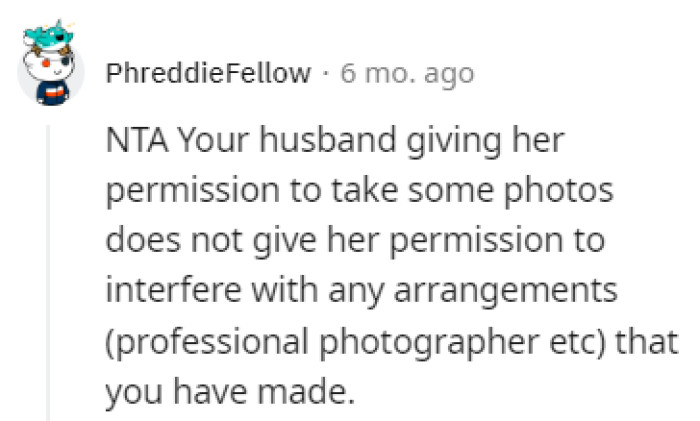Click the dot separator beside the username
This screenshot has width=700, height=421.
(x=326, y=73)
